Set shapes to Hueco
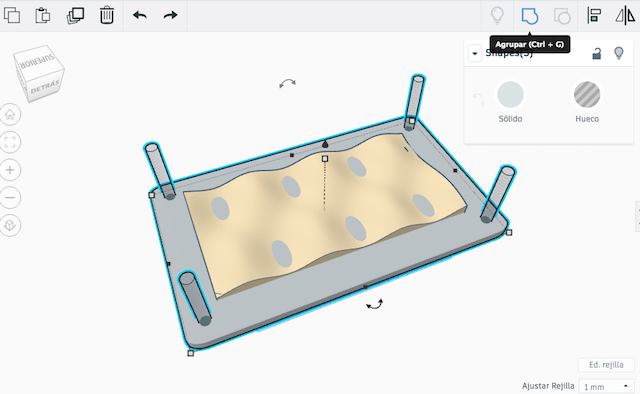The height and width of the screenshot is (394, 640). click(x=587, y=94)
